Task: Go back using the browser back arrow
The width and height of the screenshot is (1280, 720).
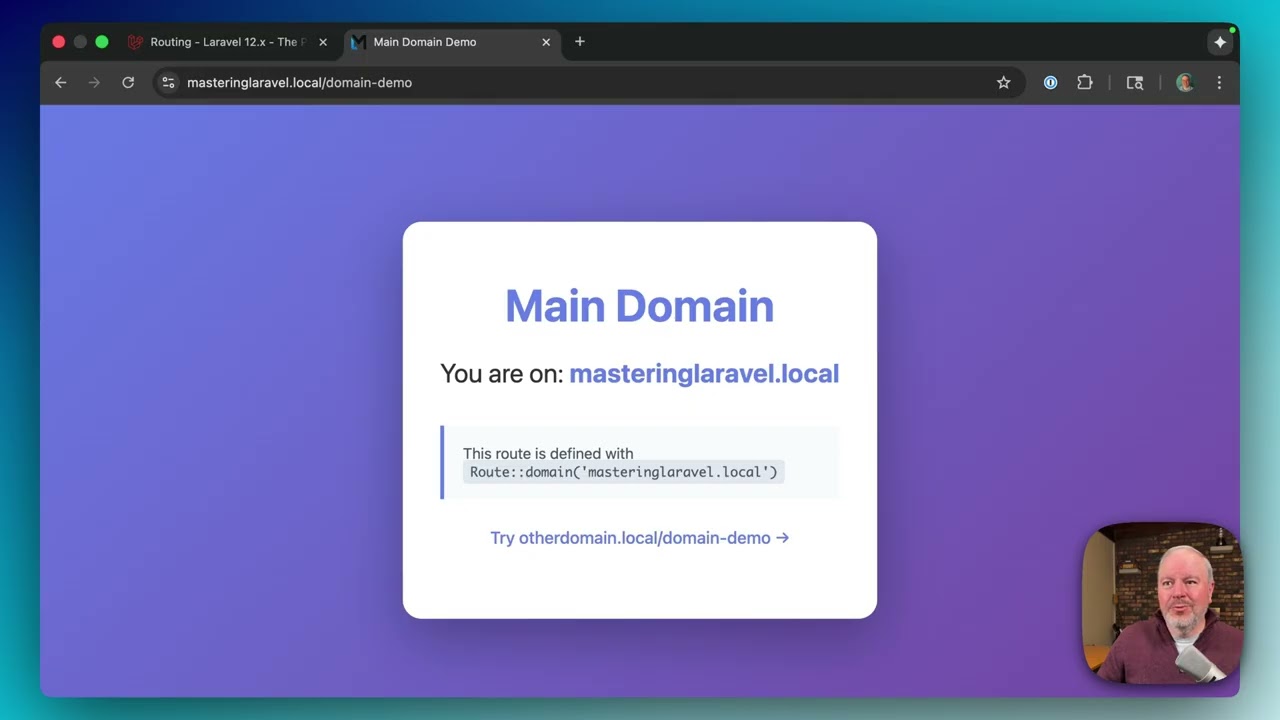Action: coord(60,83)
